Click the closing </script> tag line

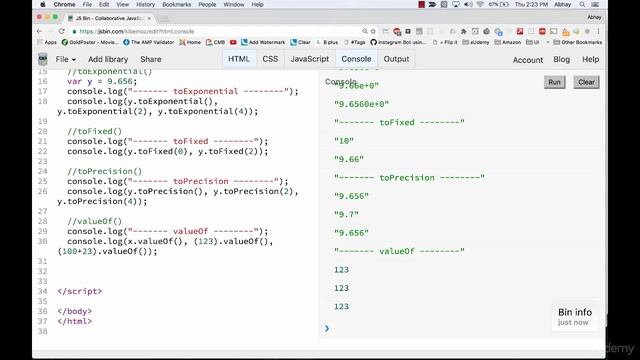(80, 291)
